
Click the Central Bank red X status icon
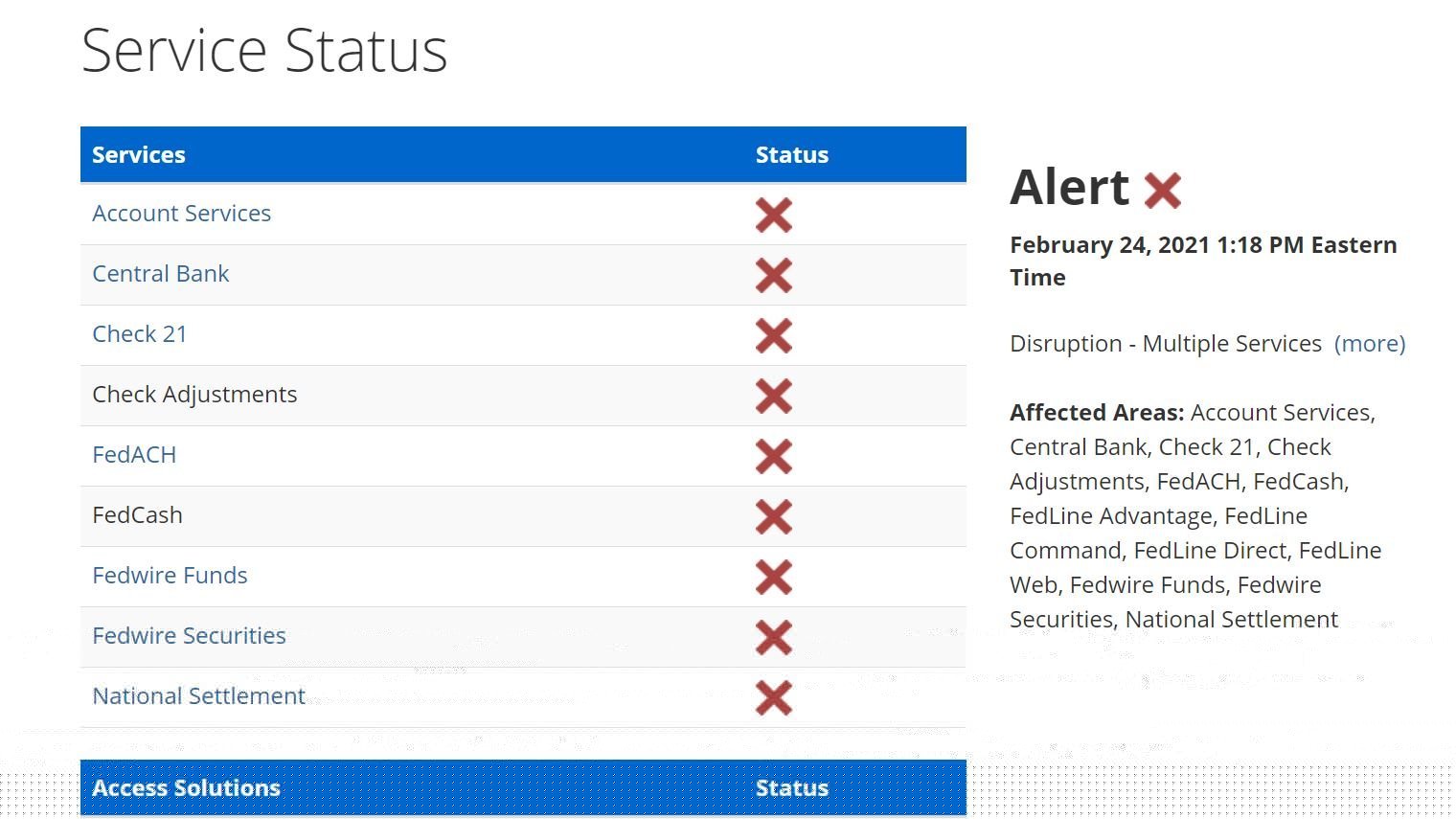coord(773,275)
